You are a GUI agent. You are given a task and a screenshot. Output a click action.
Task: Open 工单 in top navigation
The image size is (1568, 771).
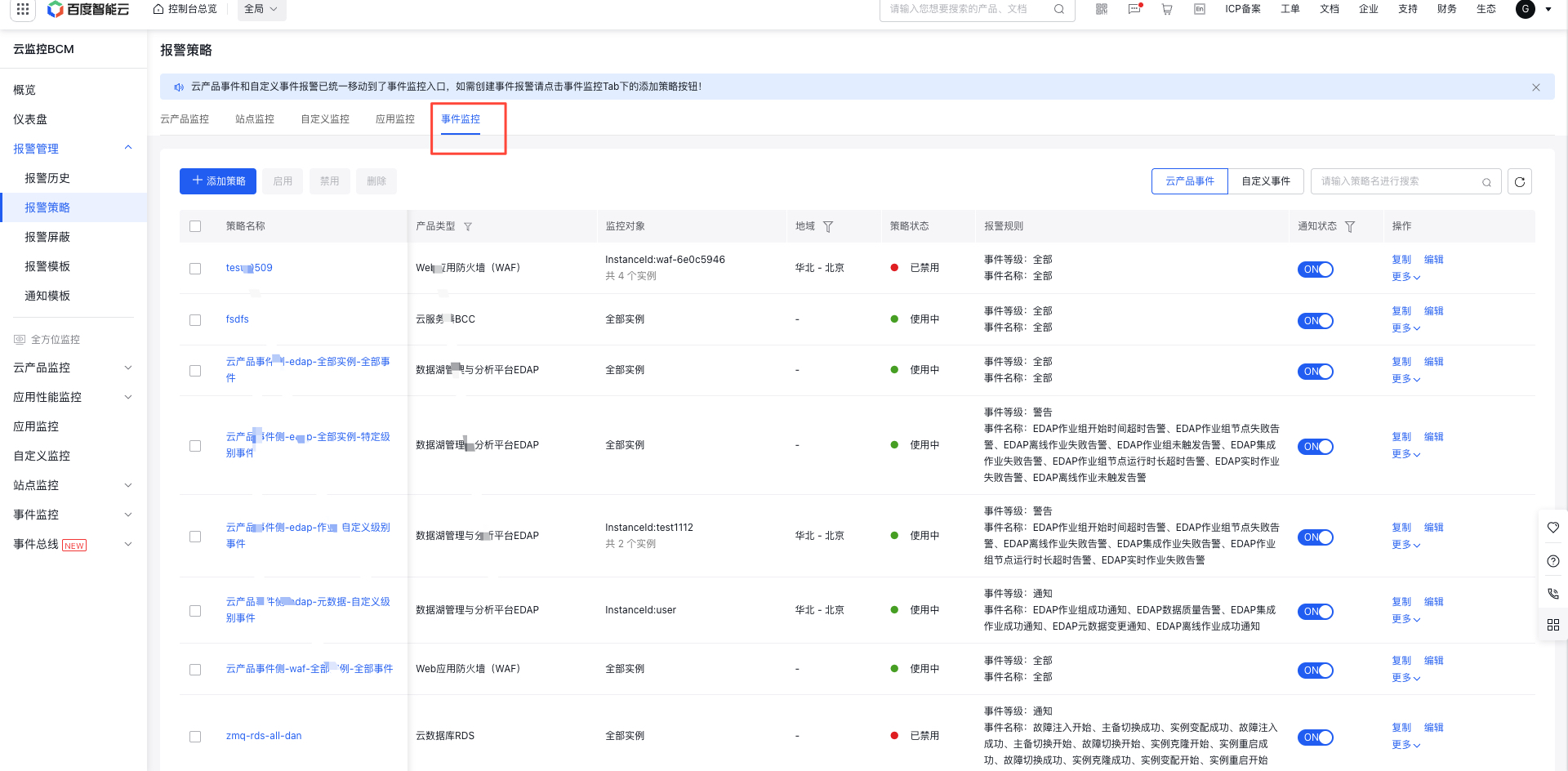[1290, 9]
